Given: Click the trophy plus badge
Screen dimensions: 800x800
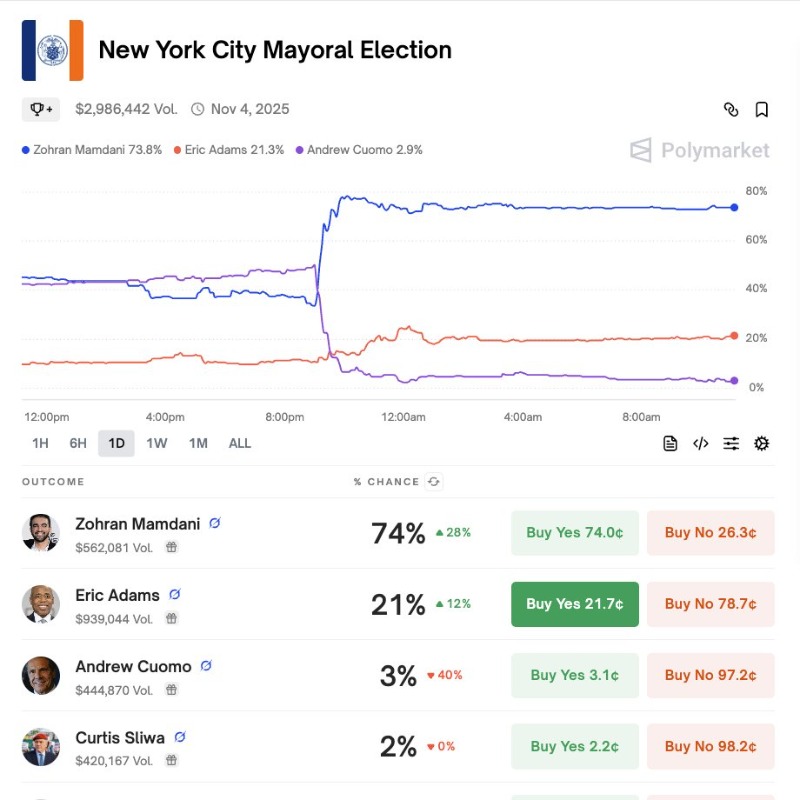Looking at the screenshot, I should [41, 109].
